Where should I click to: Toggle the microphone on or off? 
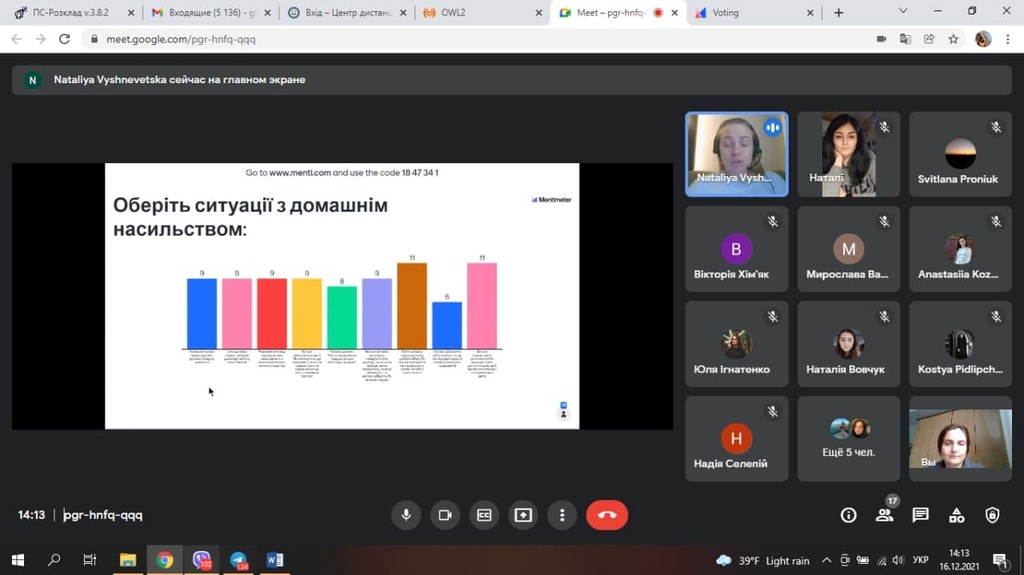[x=406, y=515]
